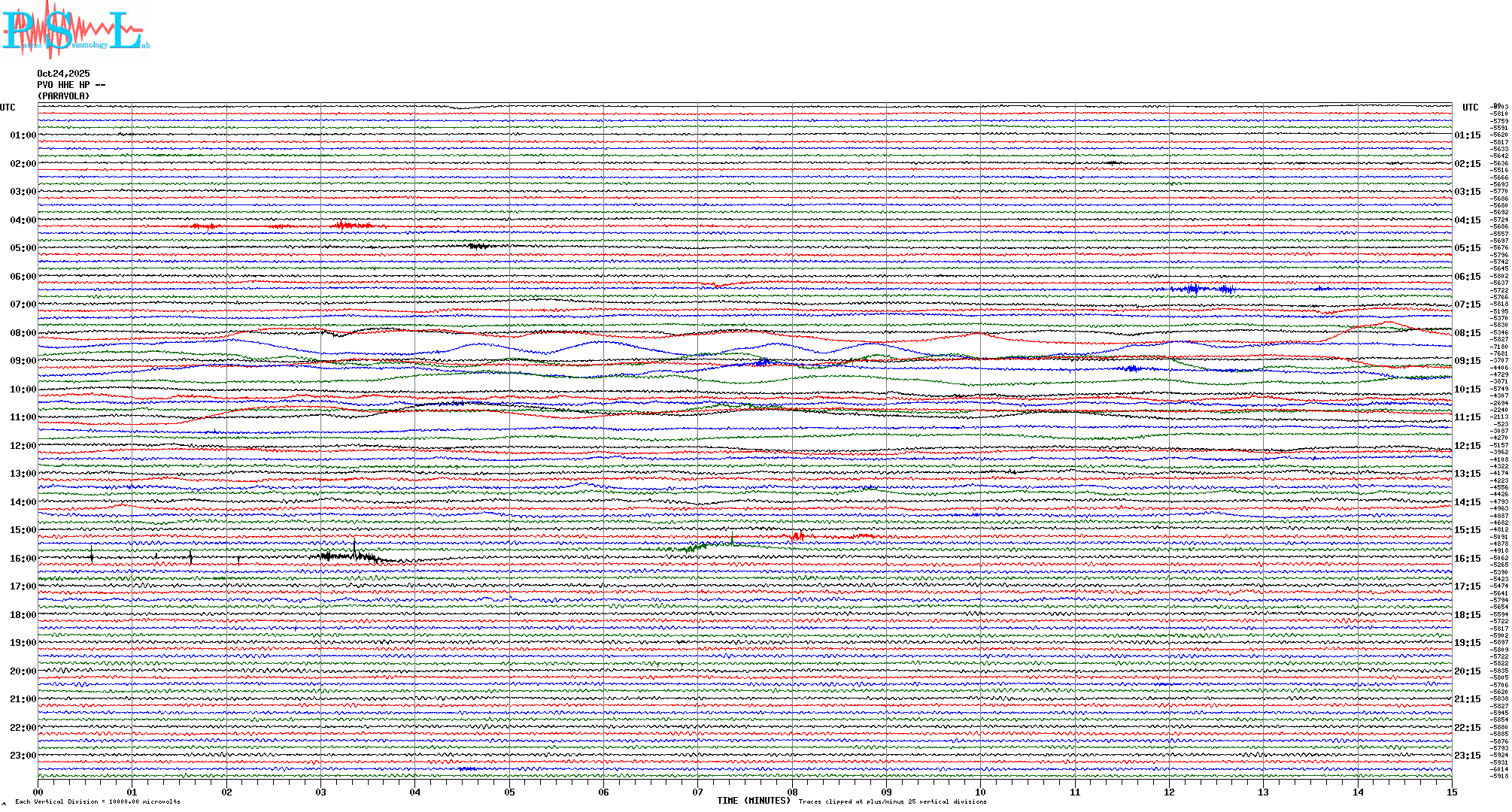
Task: Click minute 08 on bottom axis
Action: 792,792
